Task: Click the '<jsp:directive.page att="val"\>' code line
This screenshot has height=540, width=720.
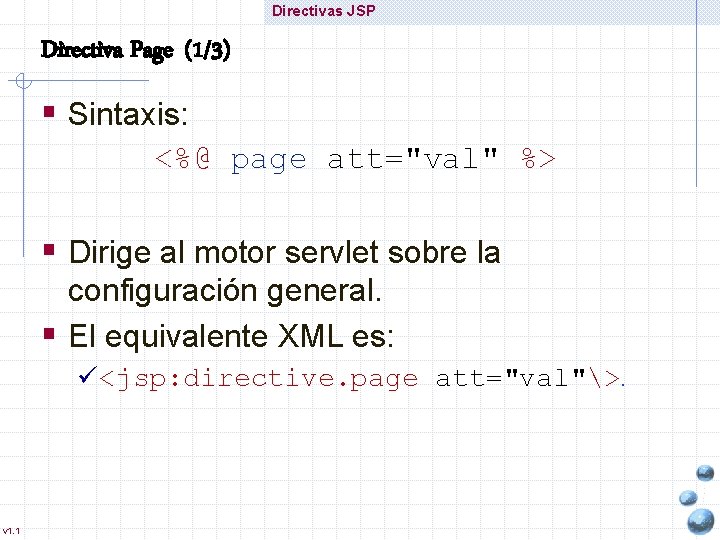Action: [361, 379]
